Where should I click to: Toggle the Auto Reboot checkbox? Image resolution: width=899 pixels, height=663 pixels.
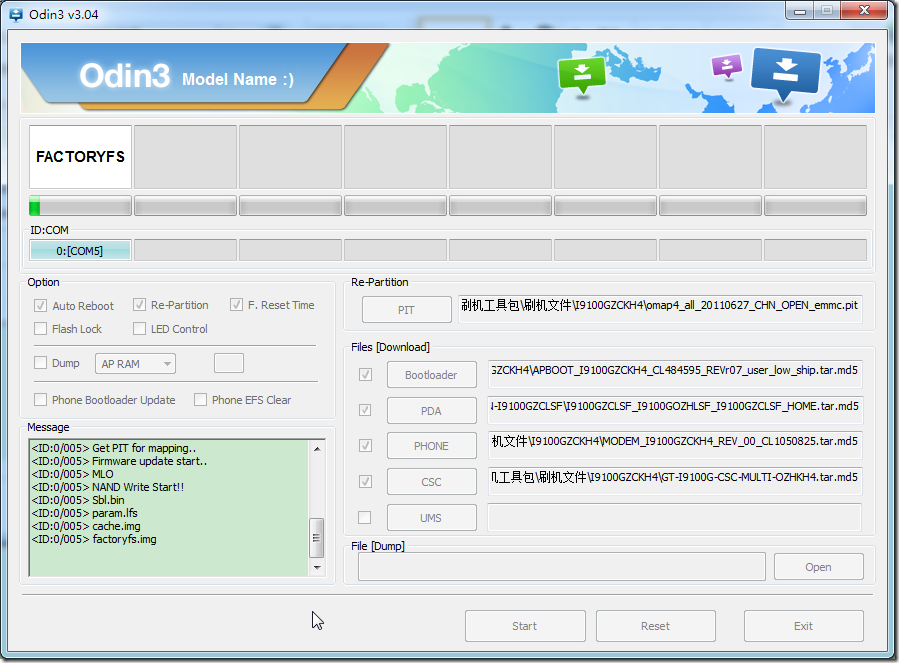click(40, 306)
